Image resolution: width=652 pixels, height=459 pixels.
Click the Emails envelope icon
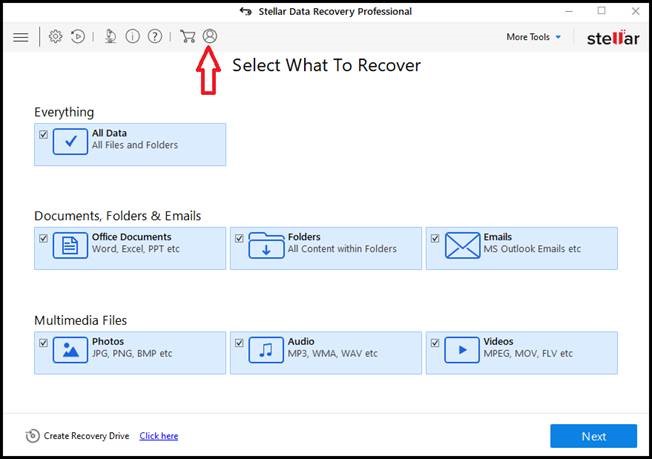[462, 246]
